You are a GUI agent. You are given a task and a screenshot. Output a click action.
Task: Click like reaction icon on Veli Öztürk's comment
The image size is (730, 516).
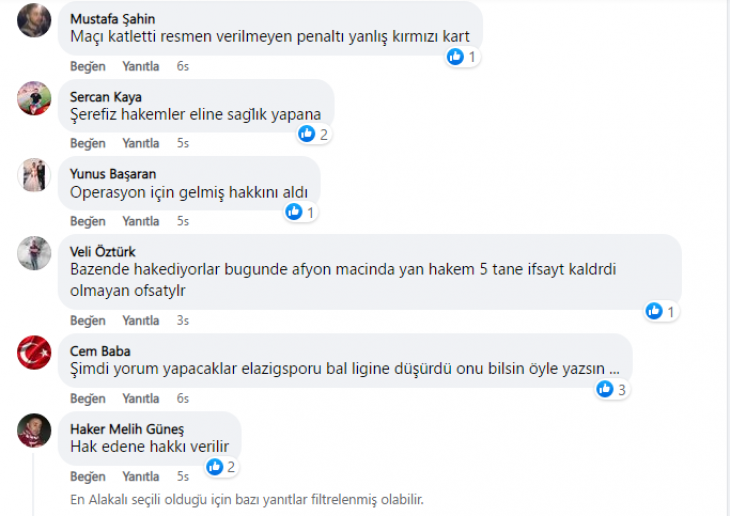[x=655, y=311]
